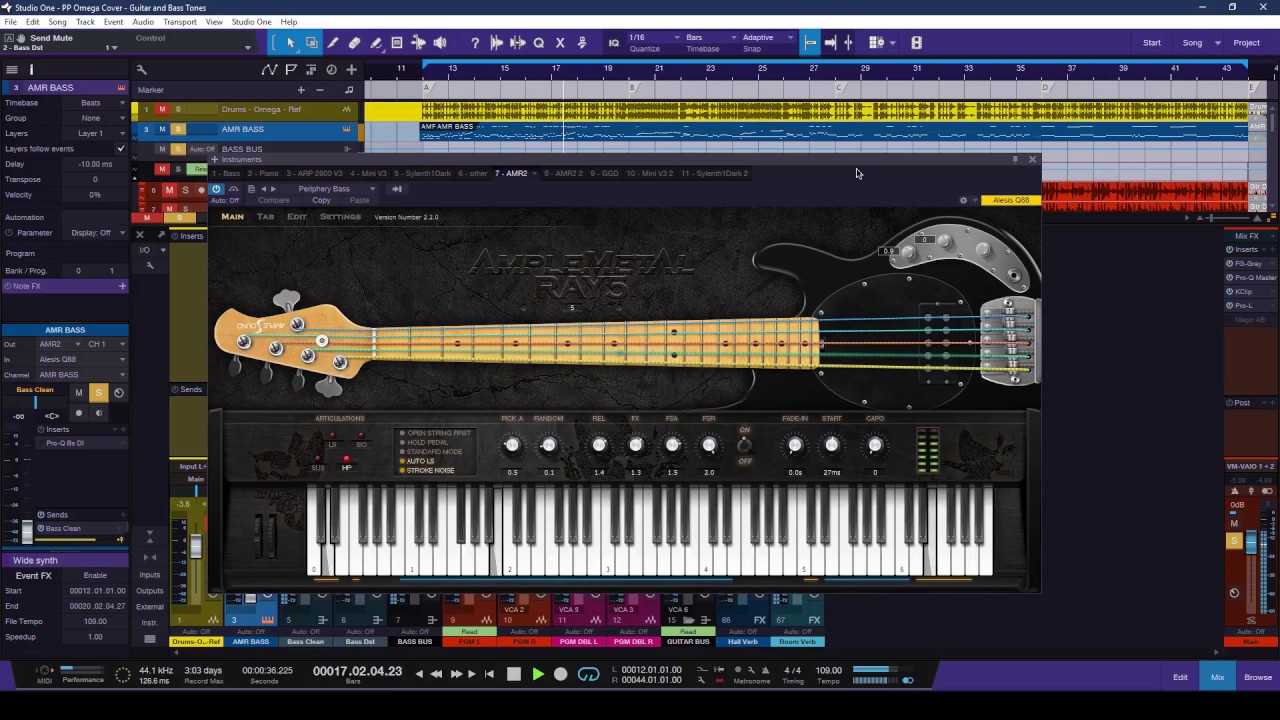Click Return to Zero transport button
Image resolution: width=1280 pixels, height=720 pixels.
click(489, 674)
